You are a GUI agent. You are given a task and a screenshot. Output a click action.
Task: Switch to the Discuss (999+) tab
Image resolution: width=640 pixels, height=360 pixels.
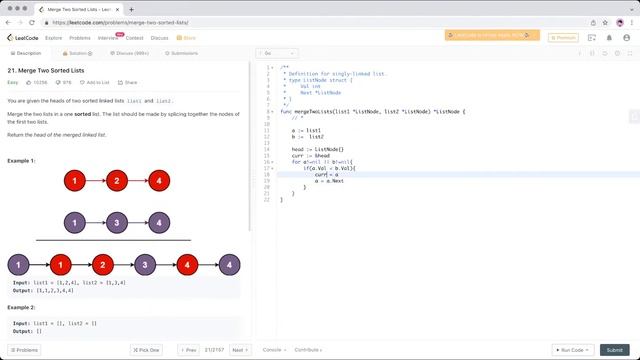[129, 53]
